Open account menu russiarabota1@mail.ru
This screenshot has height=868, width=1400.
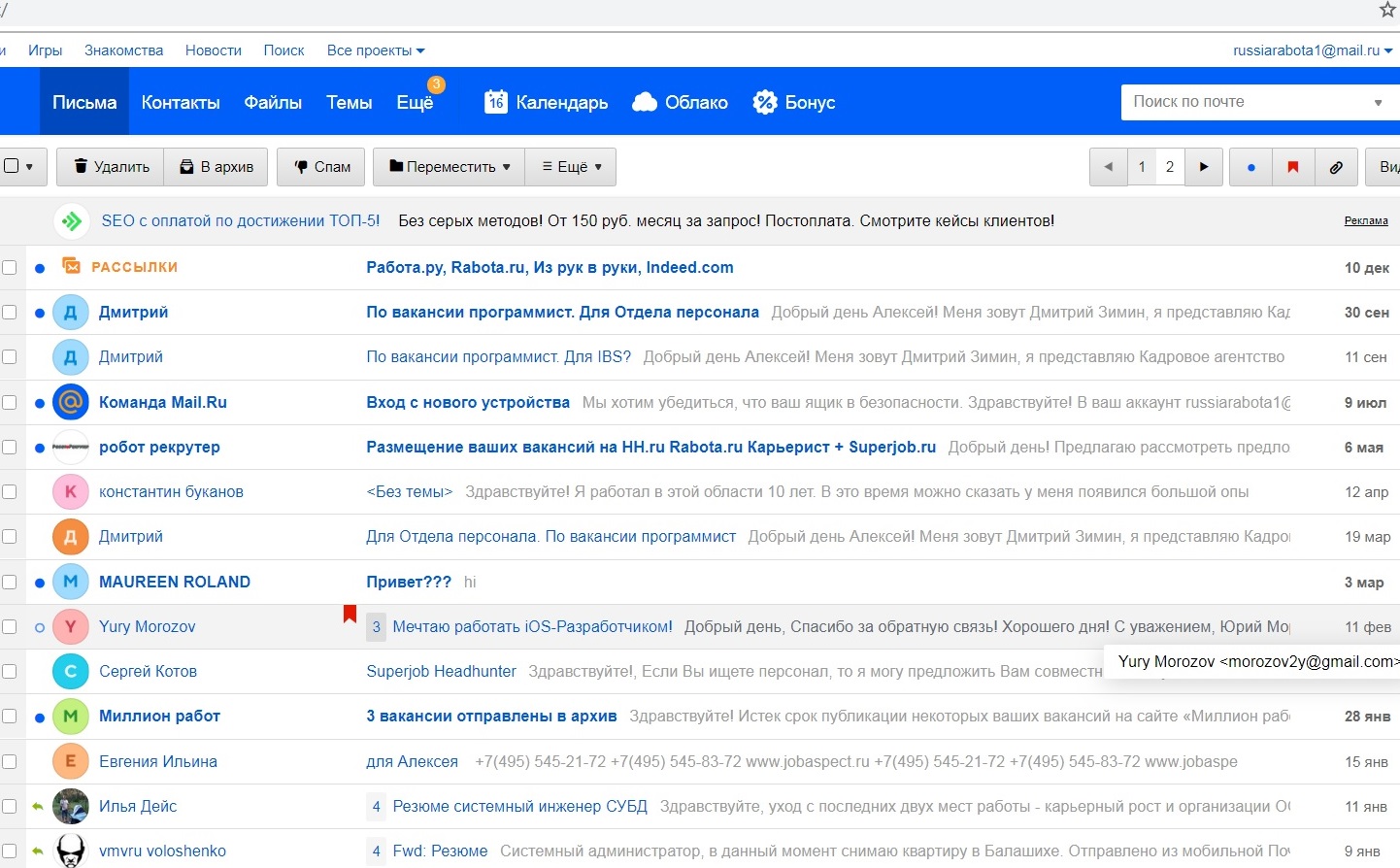pos(1313,50)
